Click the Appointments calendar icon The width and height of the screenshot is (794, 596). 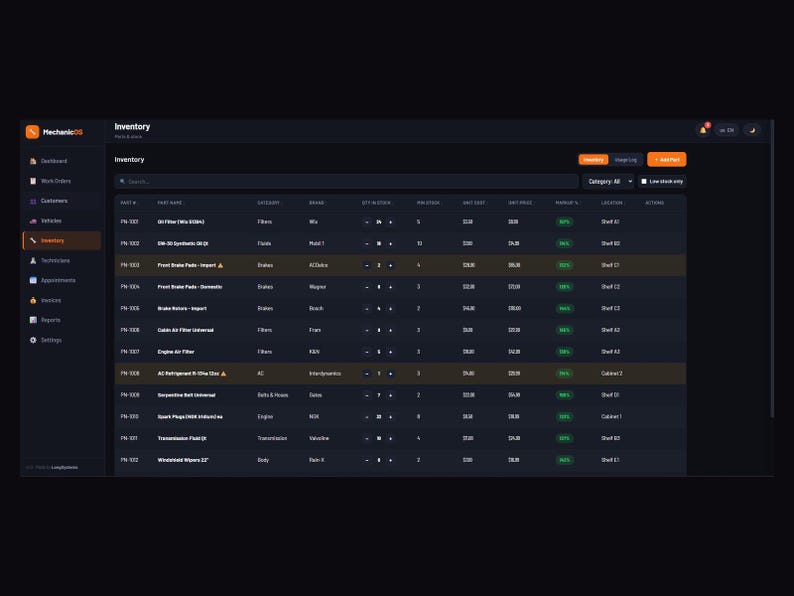33,280
